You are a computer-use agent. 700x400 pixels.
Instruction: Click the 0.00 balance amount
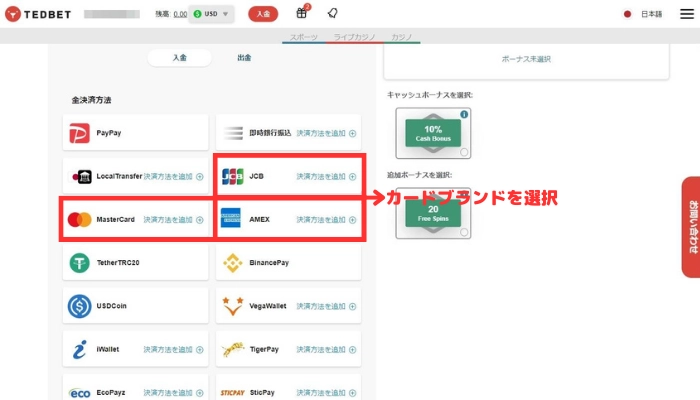[x=180, y=14]
